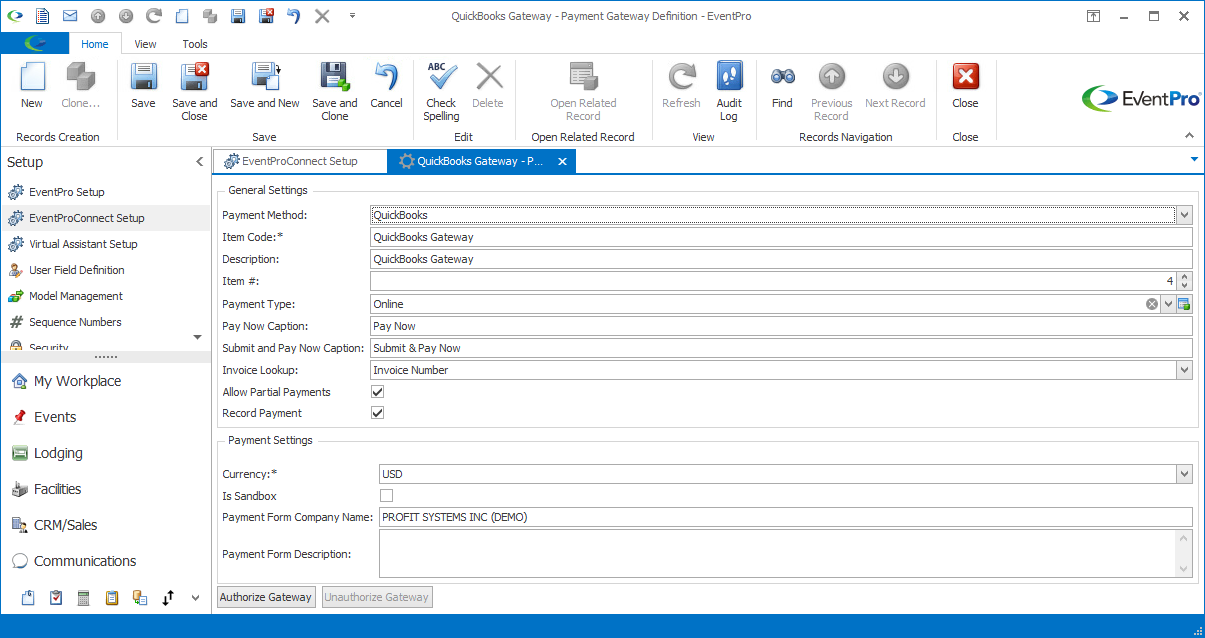Switch to the Home ribbon tab
Screen dimensions: 1205x638
[95, 44]
